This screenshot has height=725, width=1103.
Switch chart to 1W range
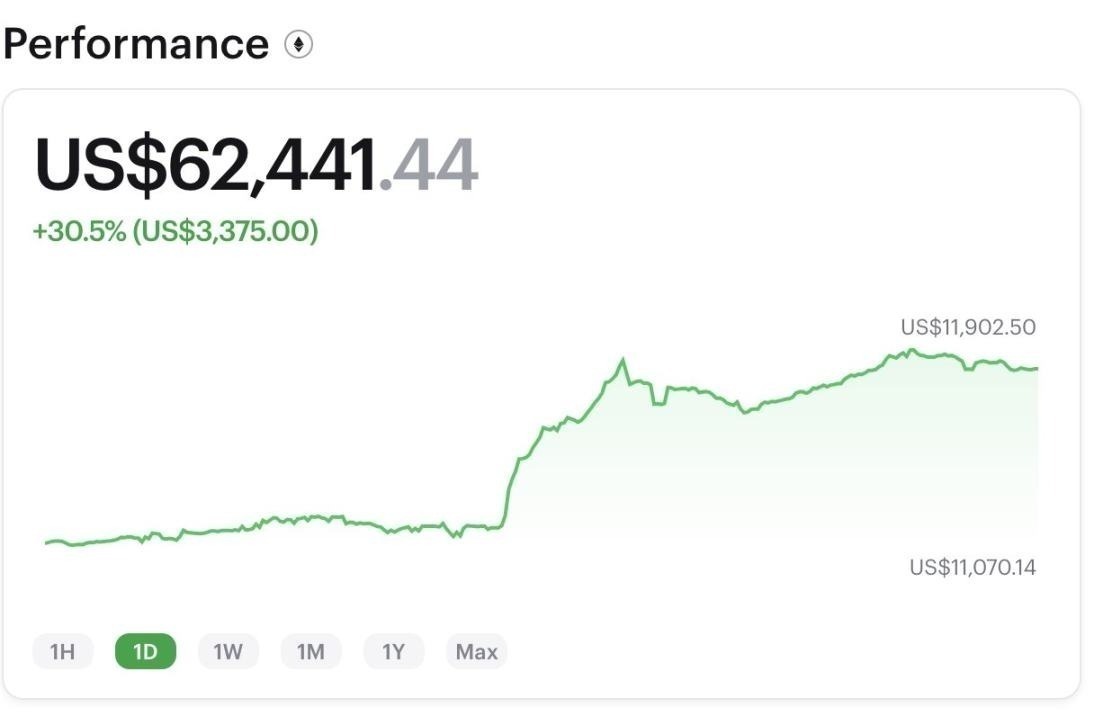point(228,652)
